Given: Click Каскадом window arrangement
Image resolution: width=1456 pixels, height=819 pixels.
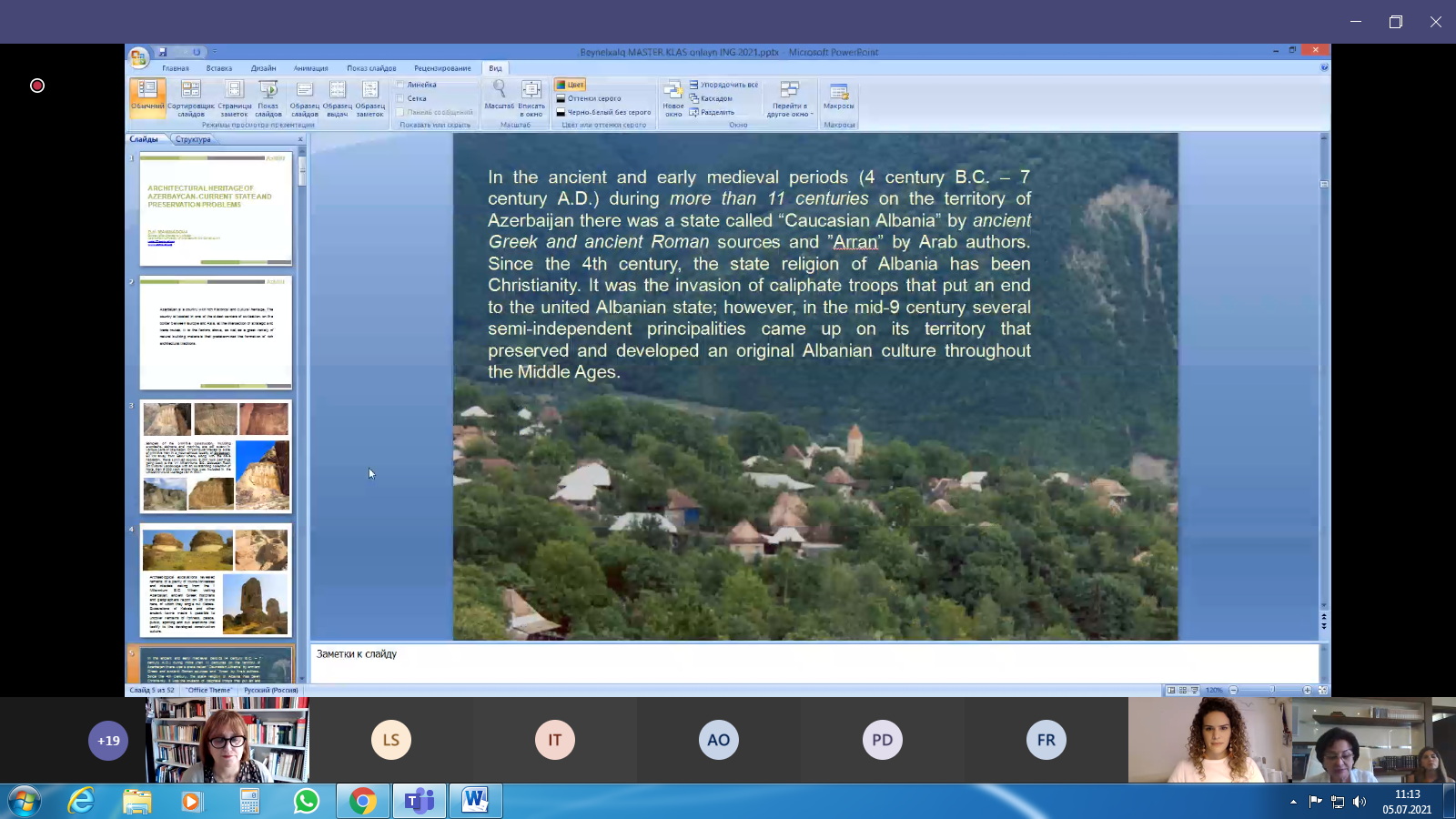Looking at the screenshot, I should (711, 98).
